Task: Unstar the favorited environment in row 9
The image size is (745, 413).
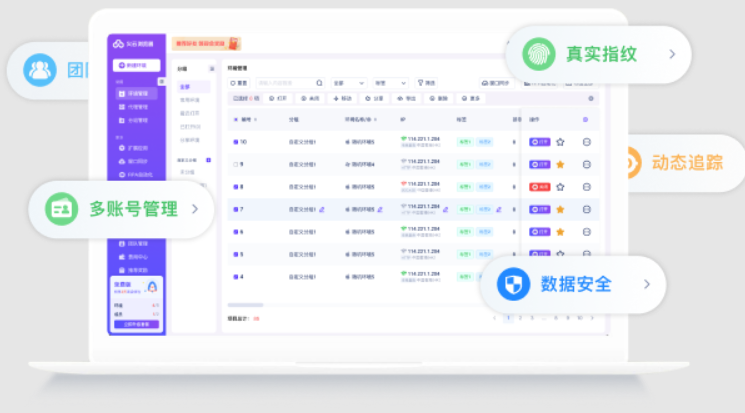Action: 560,164
